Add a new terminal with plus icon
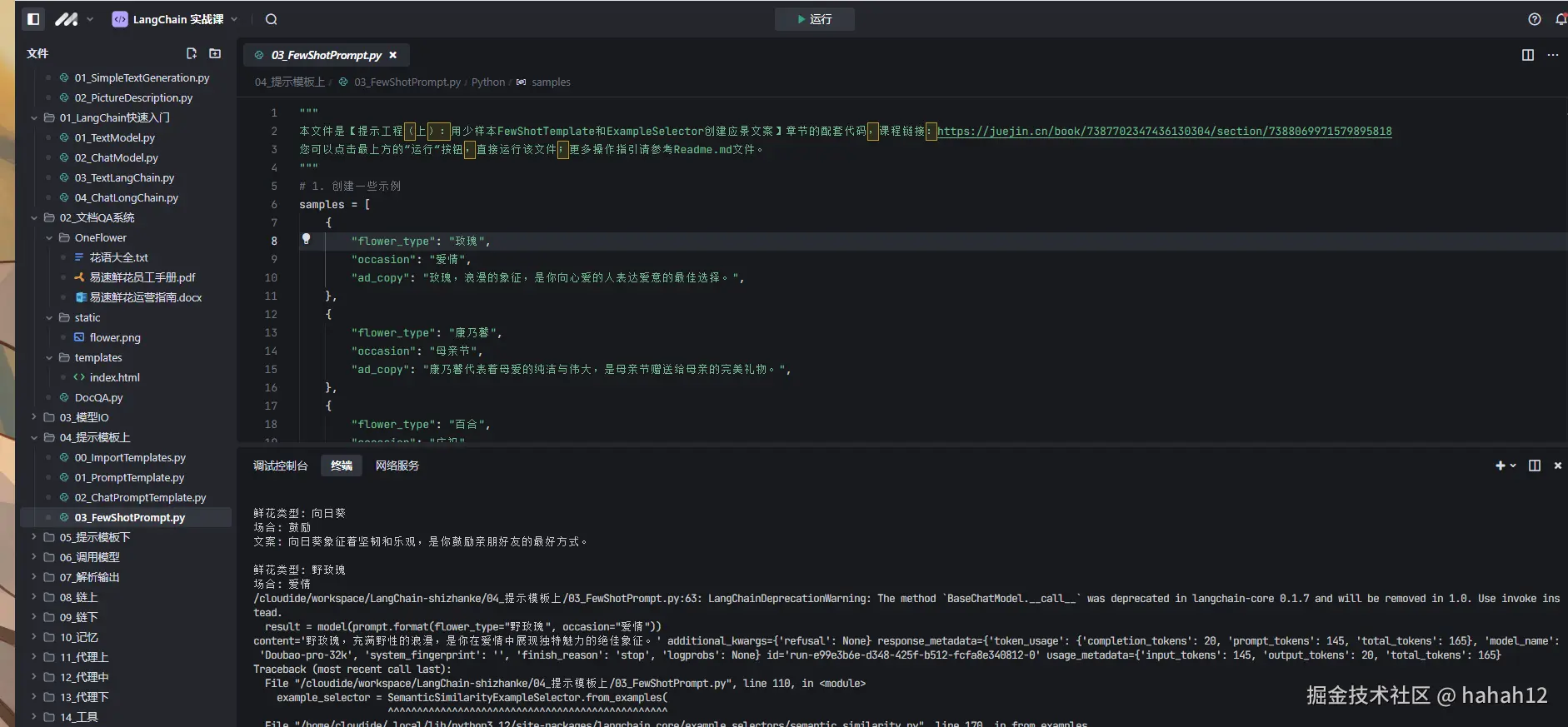The width and height of the screenshot is (1568, 727). (1500, 466)
